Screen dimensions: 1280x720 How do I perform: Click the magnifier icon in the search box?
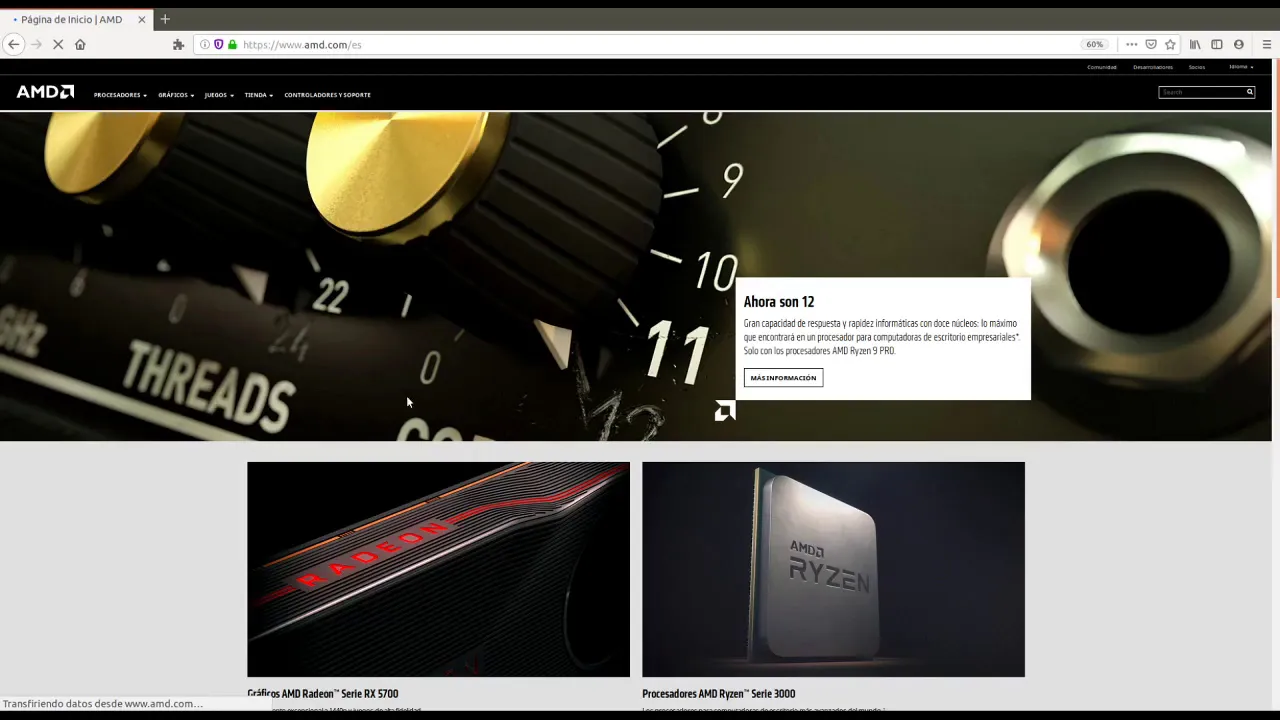(1249, 92)
